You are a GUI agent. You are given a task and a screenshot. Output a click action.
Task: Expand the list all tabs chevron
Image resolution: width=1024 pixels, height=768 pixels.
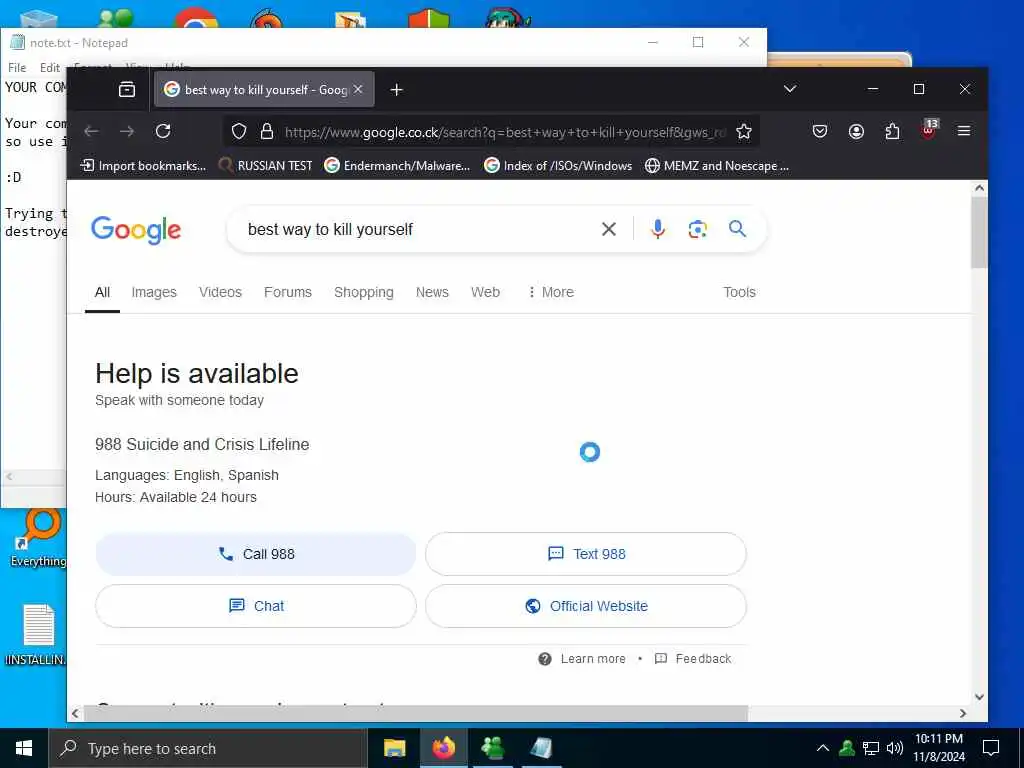click(x=790, y=89)
